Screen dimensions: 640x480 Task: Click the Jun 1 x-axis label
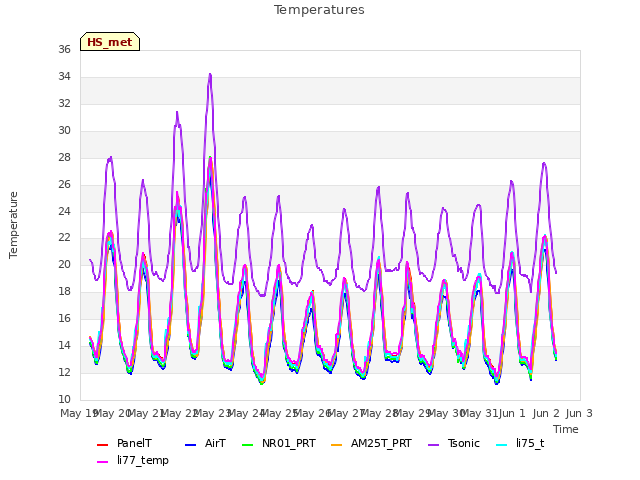[512, 413]
